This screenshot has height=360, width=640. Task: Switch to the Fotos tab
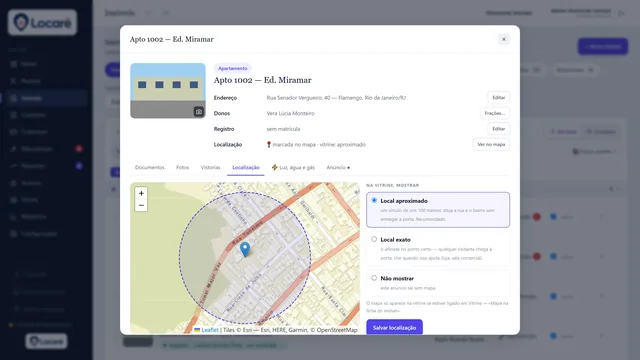(x=182, y=167)
